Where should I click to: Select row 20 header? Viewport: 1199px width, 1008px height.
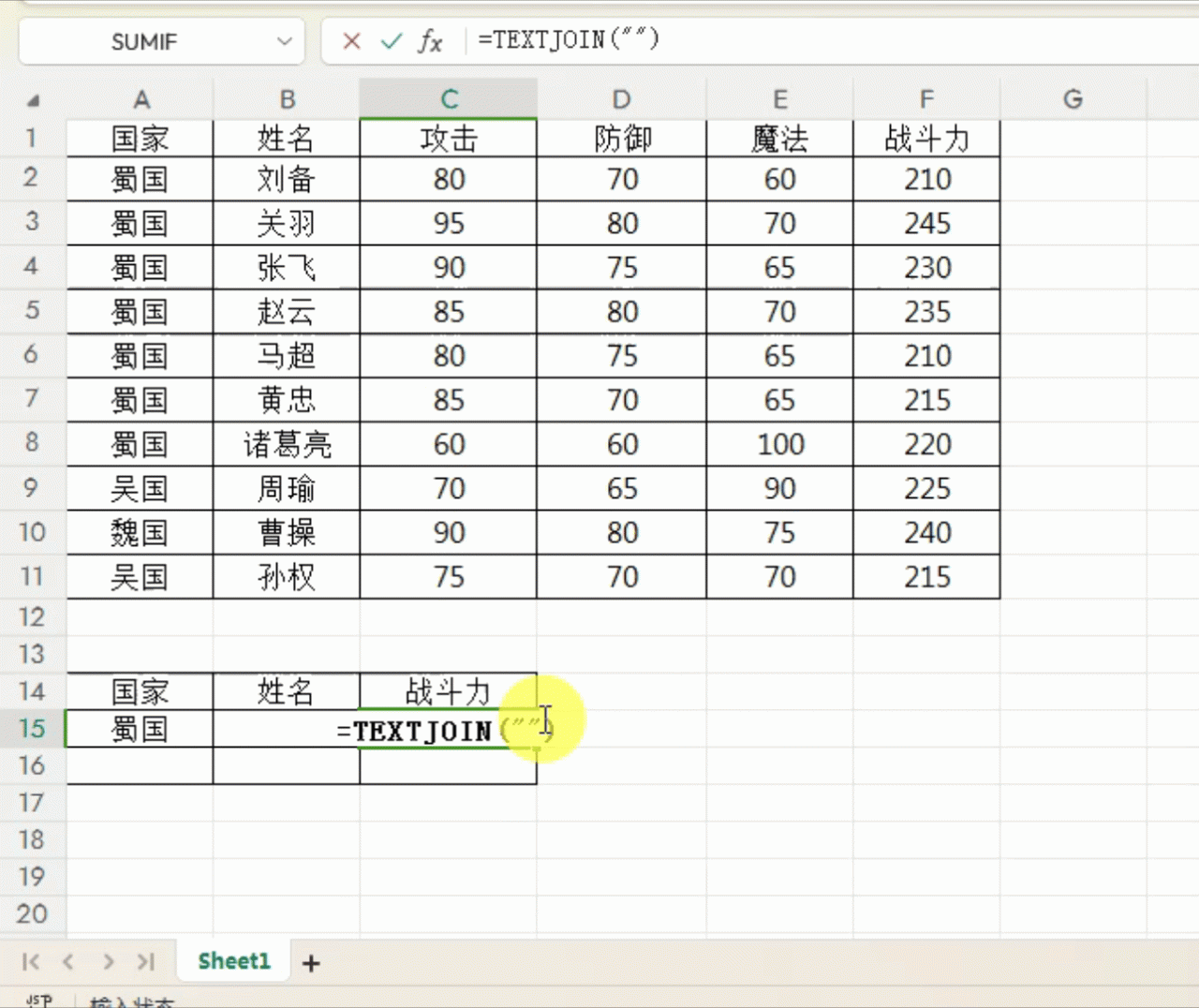(x=33, y=913)
